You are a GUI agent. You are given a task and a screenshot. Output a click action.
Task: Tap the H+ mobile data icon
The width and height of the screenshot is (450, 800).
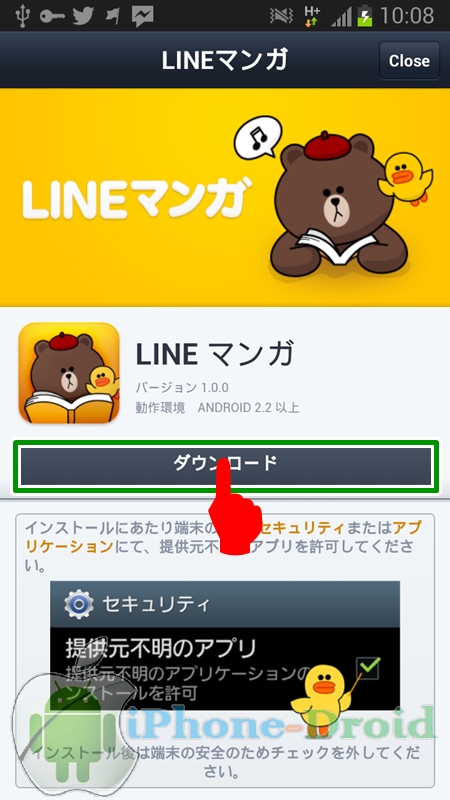(311, 16)
